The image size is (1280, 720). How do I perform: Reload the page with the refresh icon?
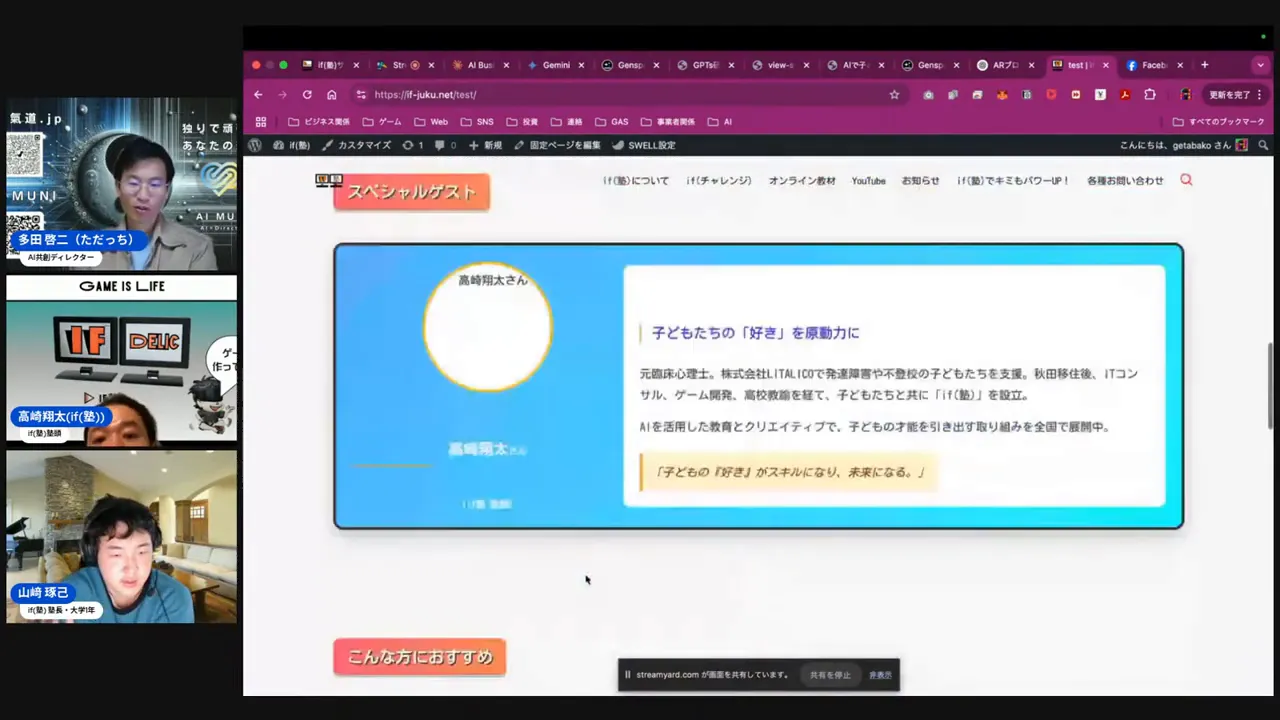(x=307, y=94)
